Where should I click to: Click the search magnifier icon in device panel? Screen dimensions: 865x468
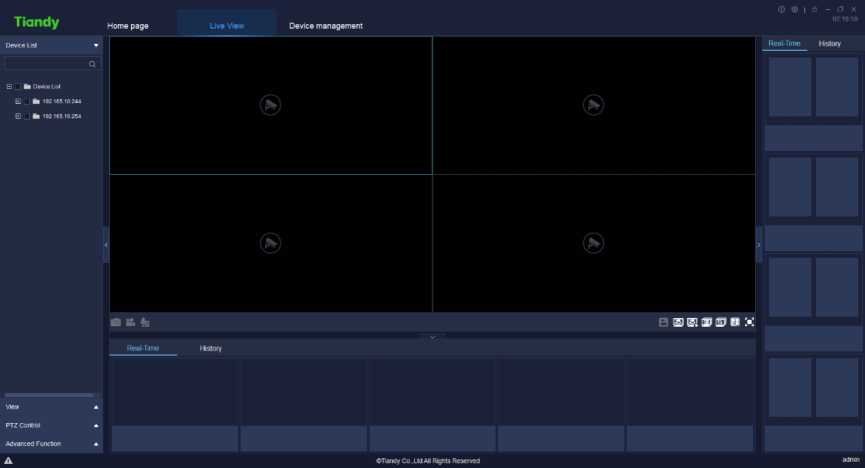tap(92, 64)
